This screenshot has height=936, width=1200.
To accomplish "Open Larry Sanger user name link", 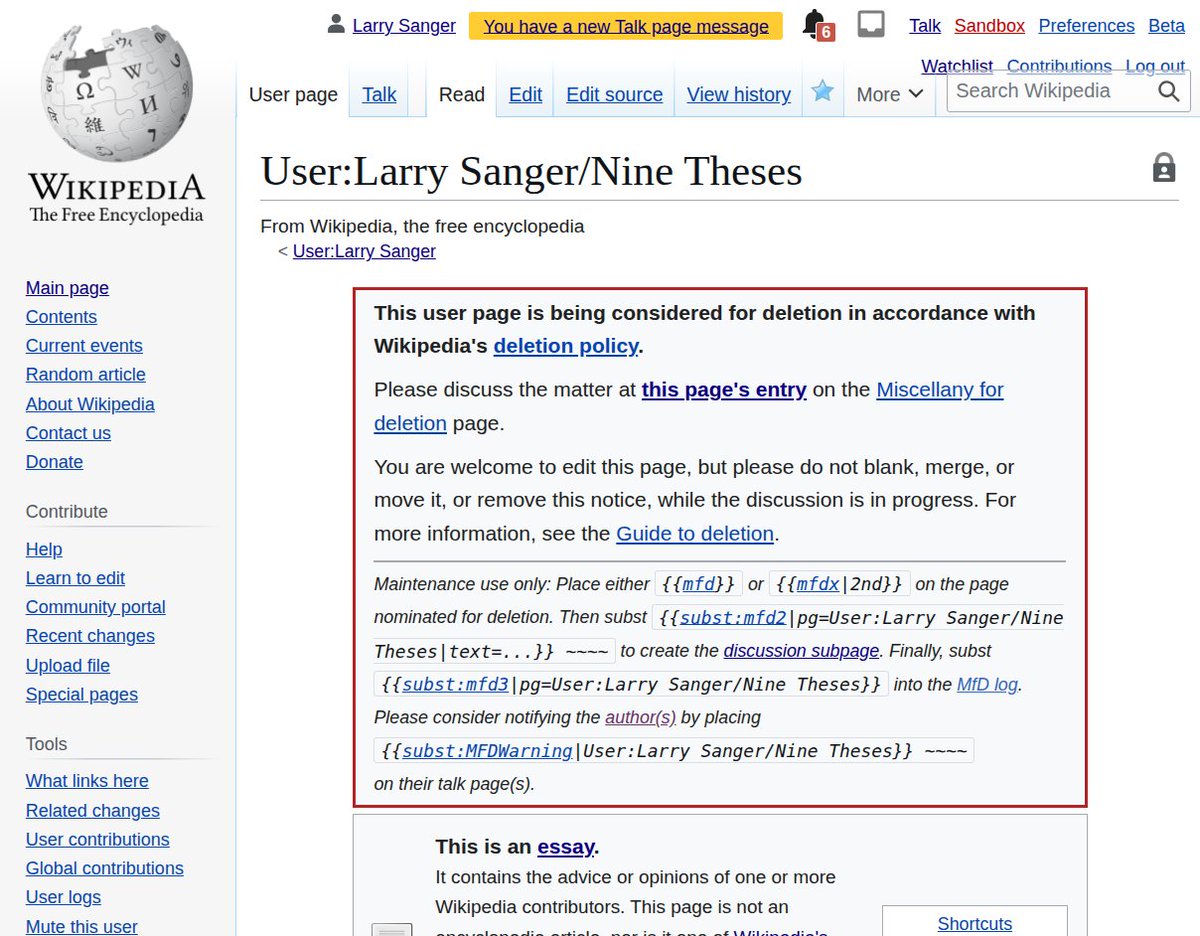I will [404, 26].
